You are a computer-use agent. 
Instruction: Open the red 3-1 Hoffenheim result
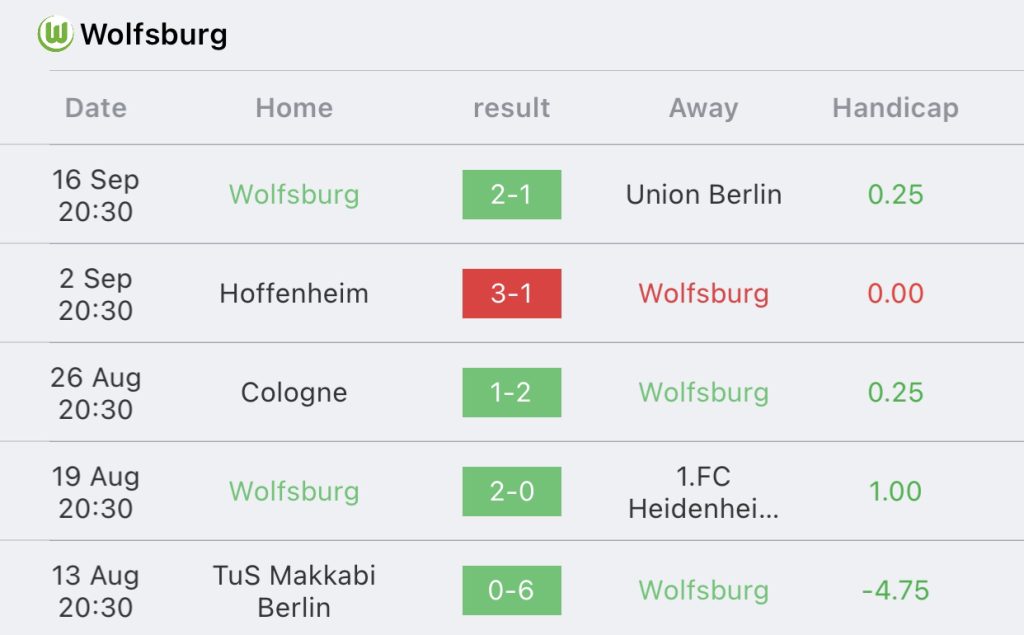coord(511,294)
